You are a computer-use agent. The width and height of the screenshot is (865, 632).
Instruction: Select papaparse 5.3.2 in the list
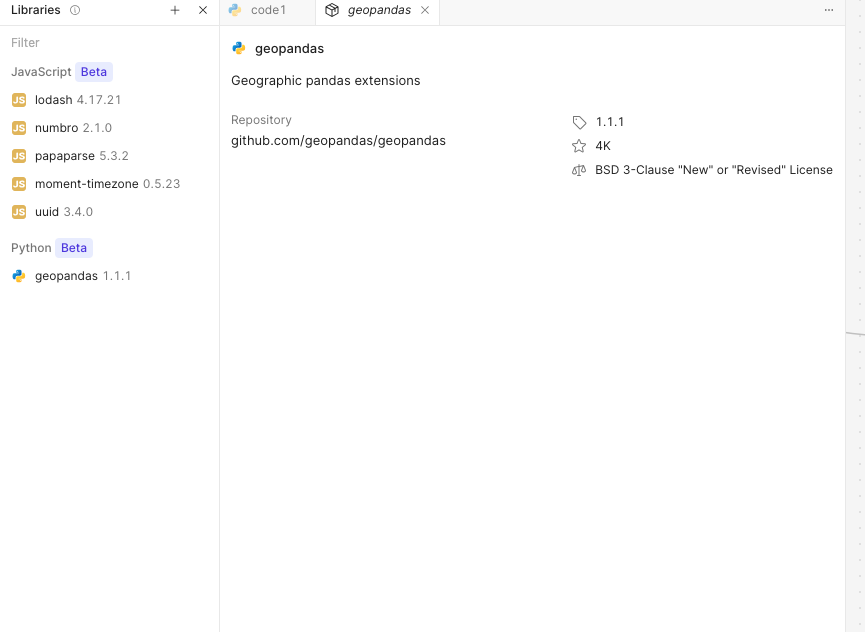tap(81, 156)
